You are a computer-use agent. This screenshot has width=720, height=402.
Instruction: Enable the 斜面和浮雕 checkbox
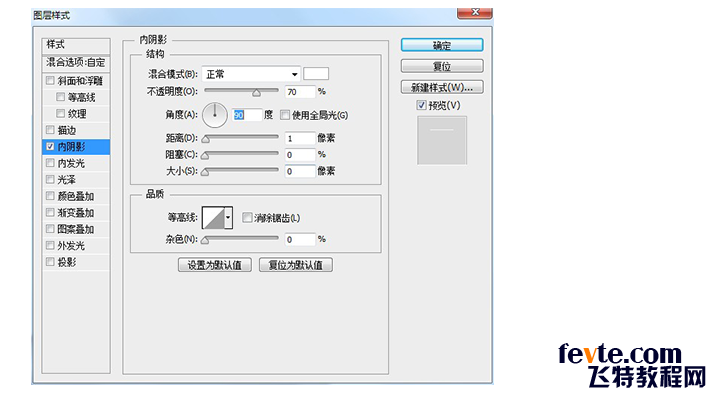pyautogui.click(x=50, y=81)
